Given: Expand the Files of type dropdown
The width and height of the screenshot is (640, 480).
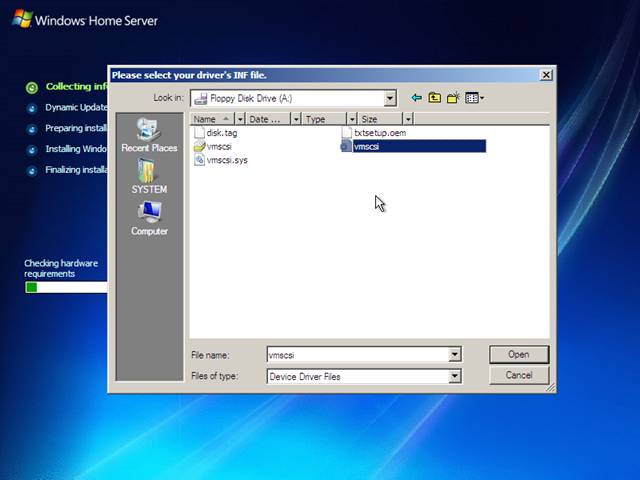Looking at the screenshot, I should point(455,376).
